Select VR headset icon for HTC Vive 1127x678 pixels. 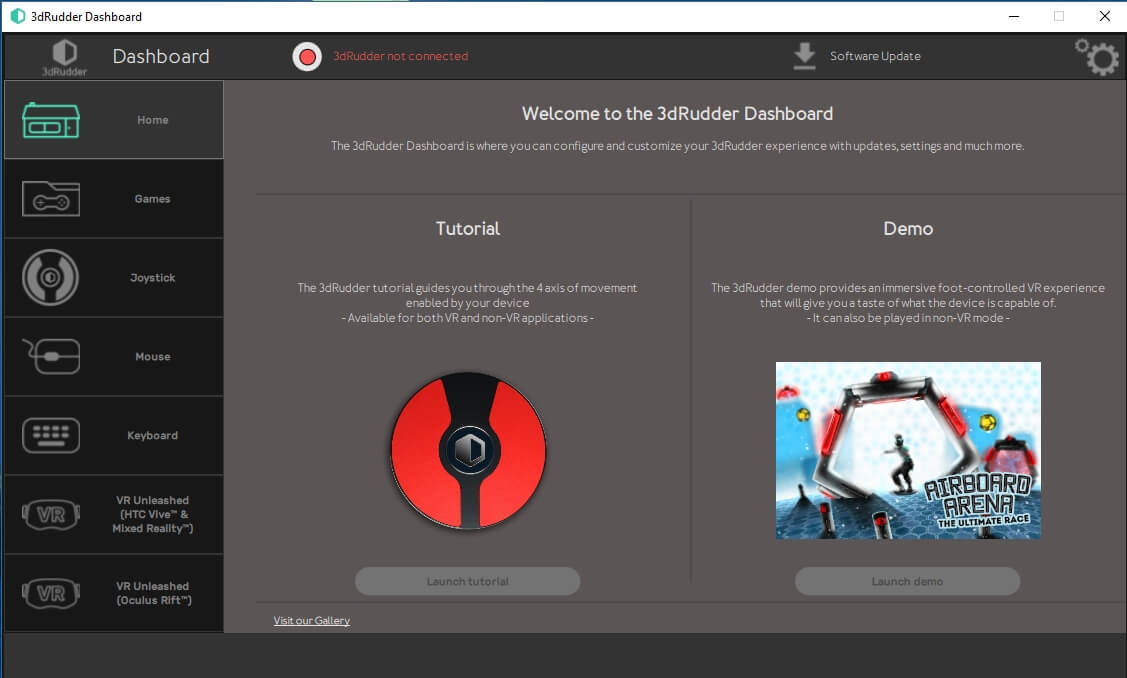click(x=51, y=515)
